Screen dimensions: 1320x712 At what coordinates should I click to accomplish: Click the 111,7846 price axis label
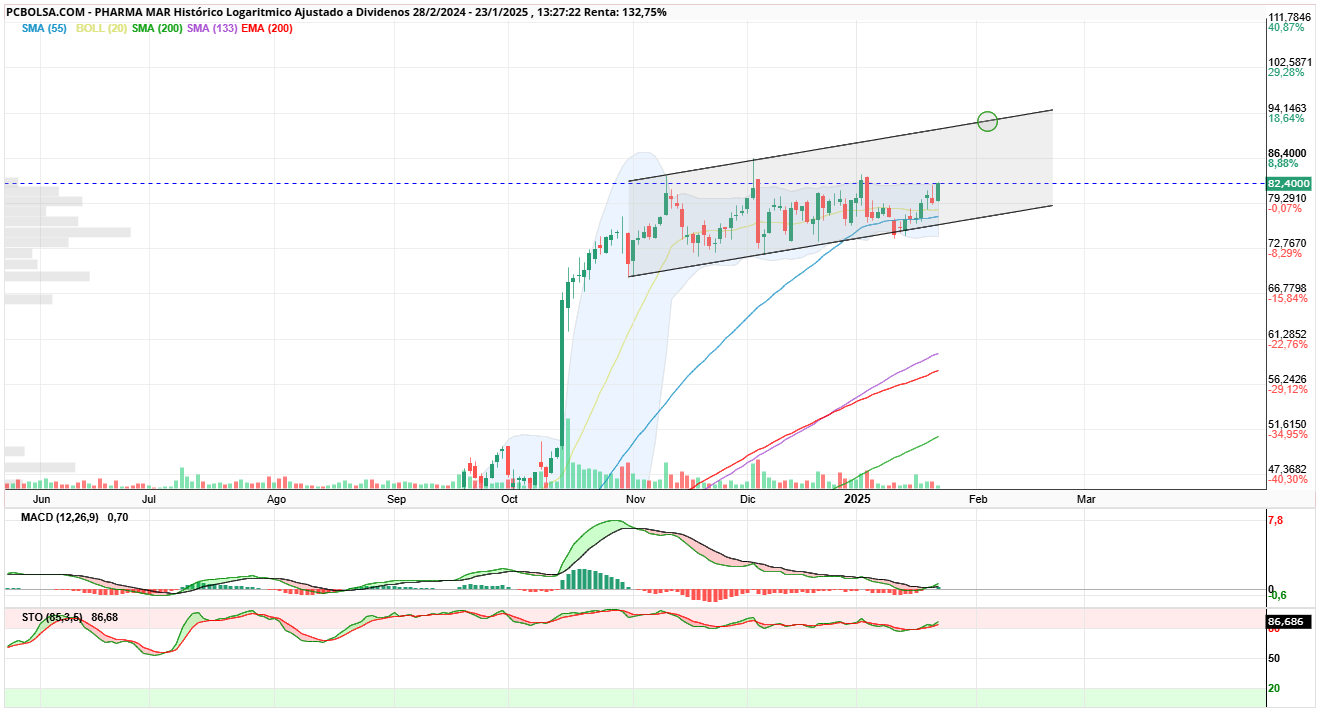[x=1290, y=17]
